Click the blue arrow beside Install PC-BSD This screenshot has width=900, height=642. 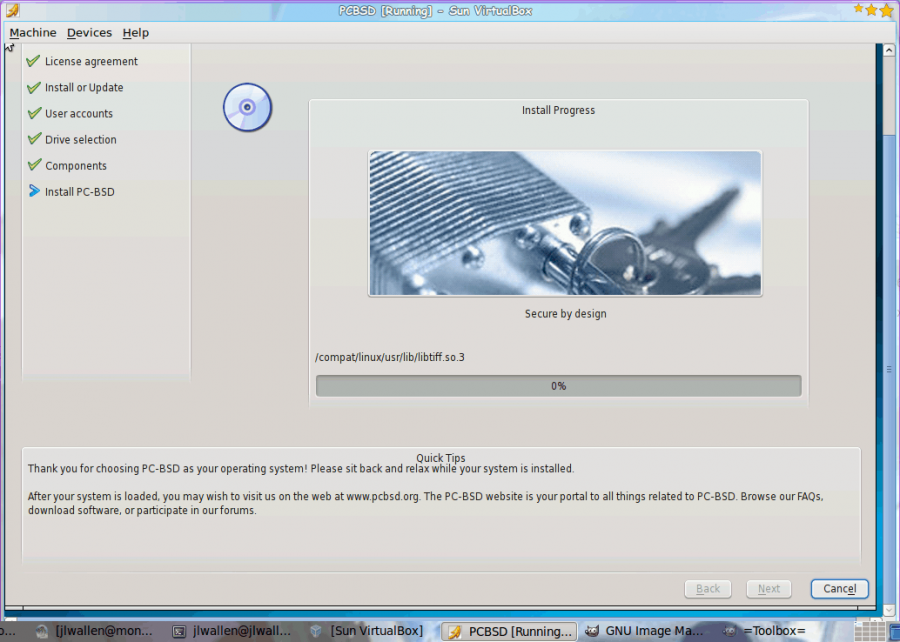[34, 191]
